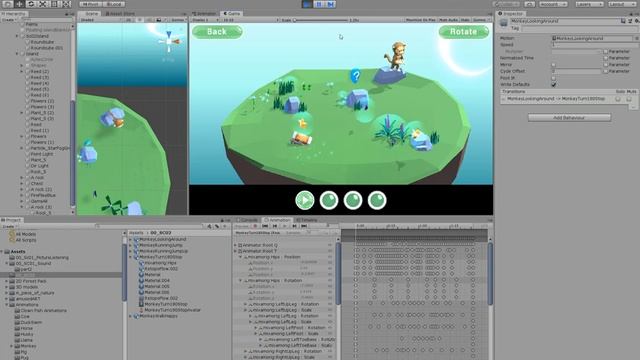Click the question mark marker in Game view
Image resolution: width=640 pixels, height=360 pixels.
pos(356,76)
